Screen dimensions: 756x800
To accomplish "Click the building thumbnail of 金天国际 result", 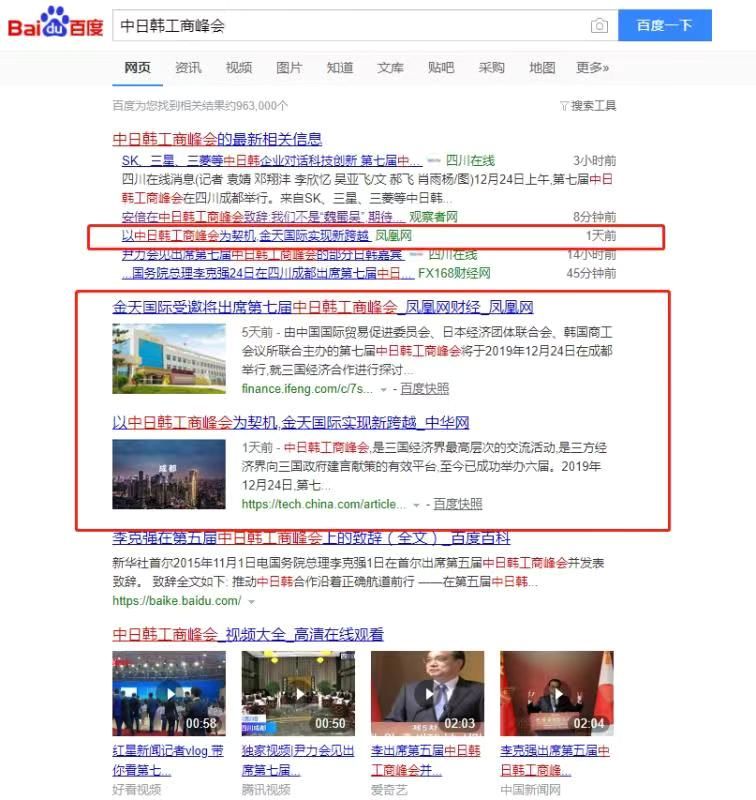I will [169, 359].
